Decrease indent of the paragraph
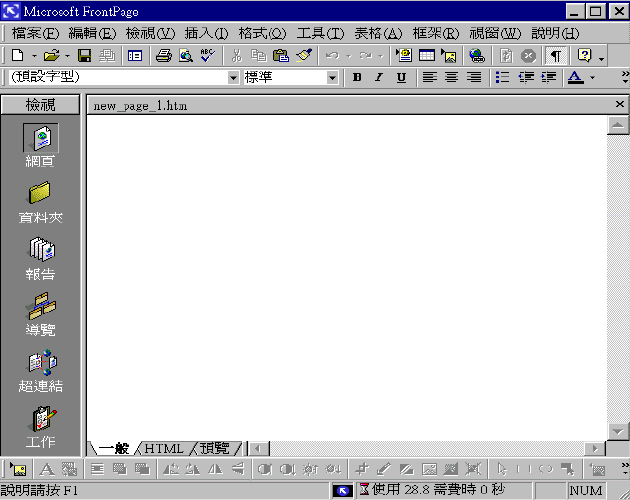 526,77
